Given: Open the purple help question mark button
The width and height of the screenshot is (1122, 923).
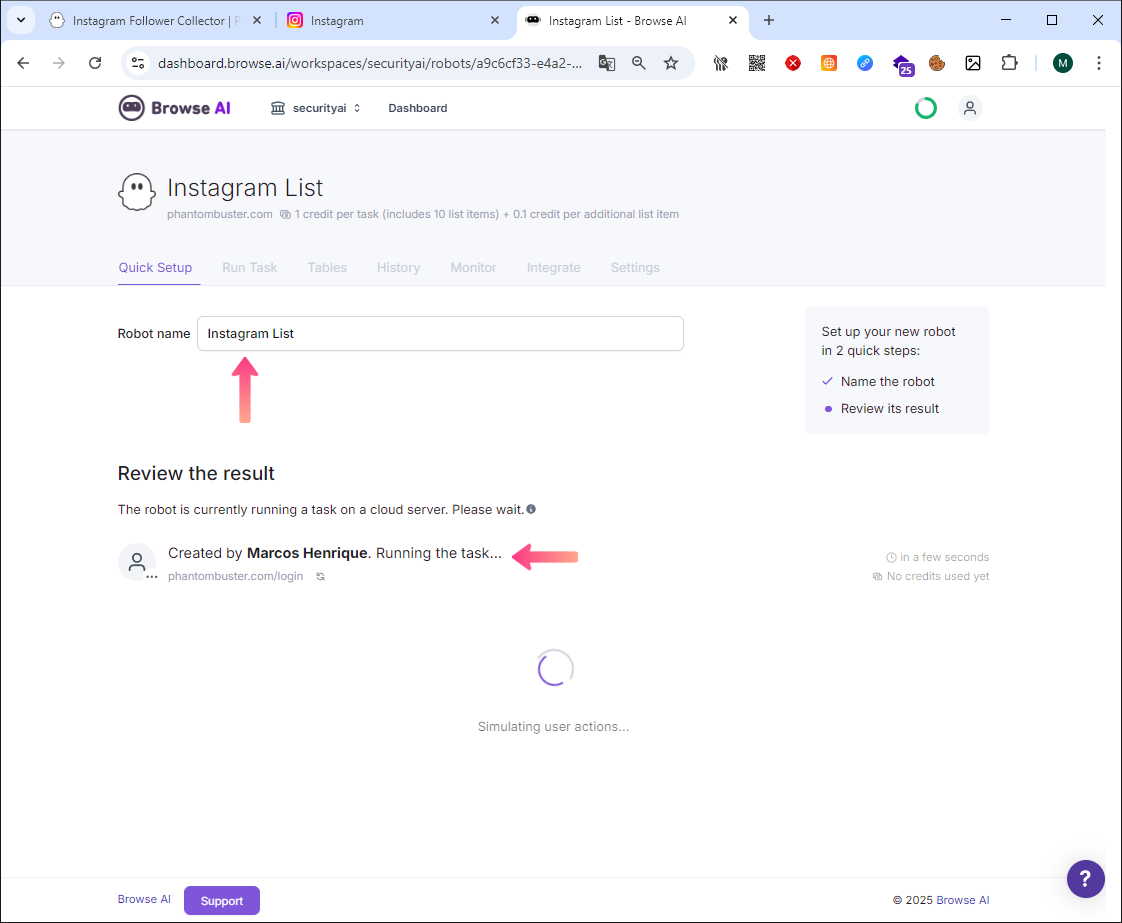Looking at the screenshot, I should coord(1086,879).
